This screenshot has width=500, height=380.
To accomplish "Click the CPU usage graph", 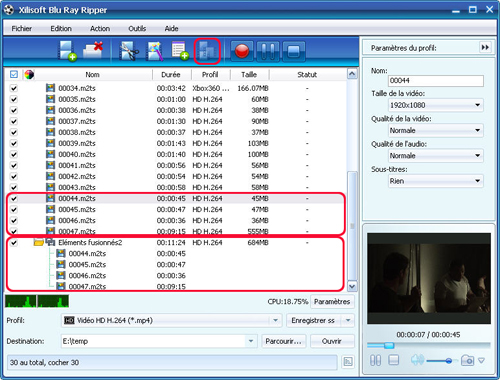I will tap(37, 301).
